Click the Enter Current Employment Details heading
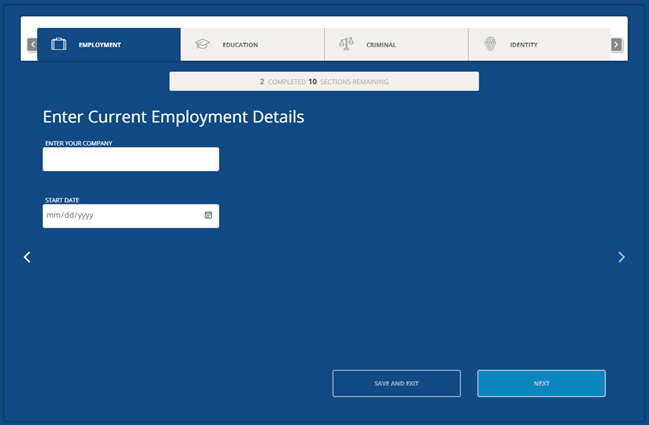 tap(173, 117)
